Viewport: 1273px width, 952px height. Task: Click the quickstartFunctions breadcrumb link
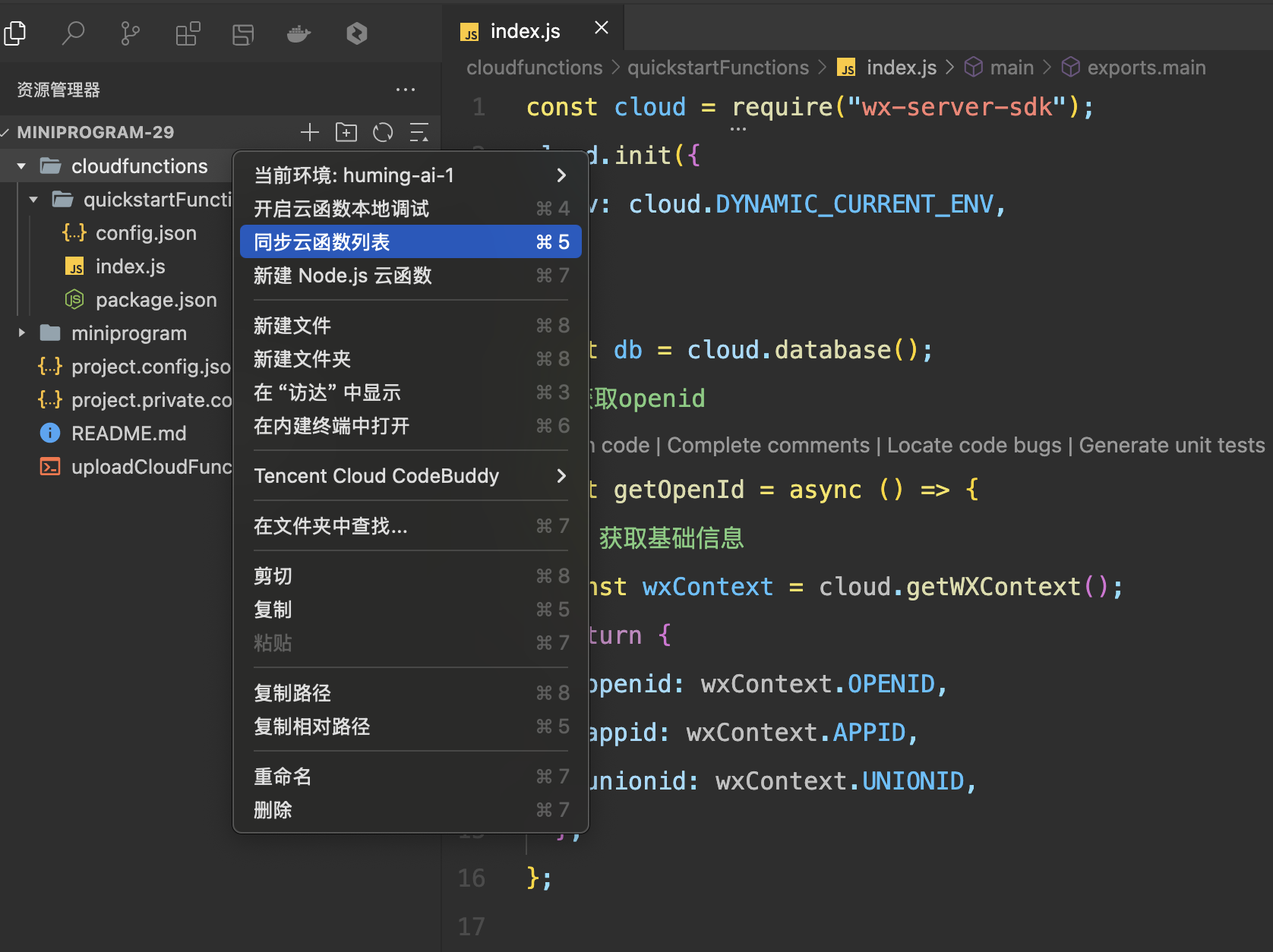[718, 68]
